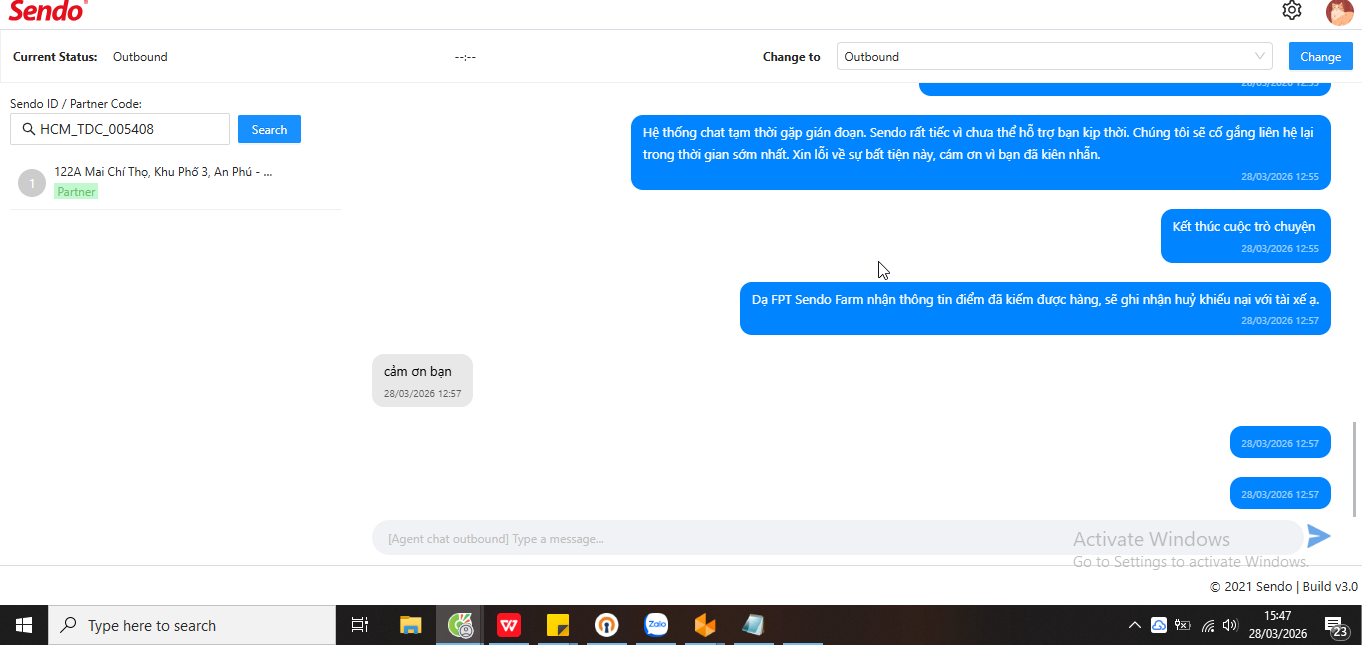1362x645 pixels.
Task: Click the Windows taskbar search box
Action: (x=192, y=625)
